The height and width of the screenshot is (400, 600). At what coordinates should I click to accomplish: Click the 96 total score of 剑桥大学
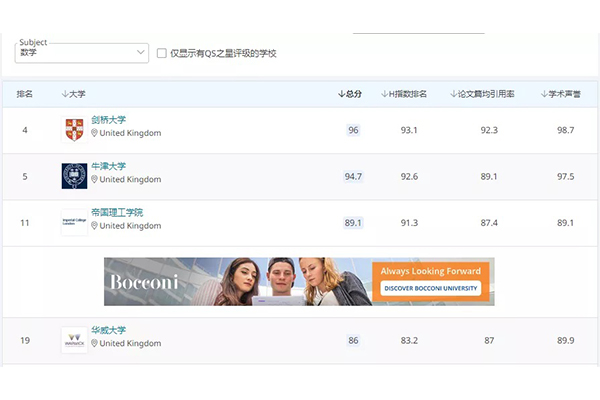[x=353, y=130]
